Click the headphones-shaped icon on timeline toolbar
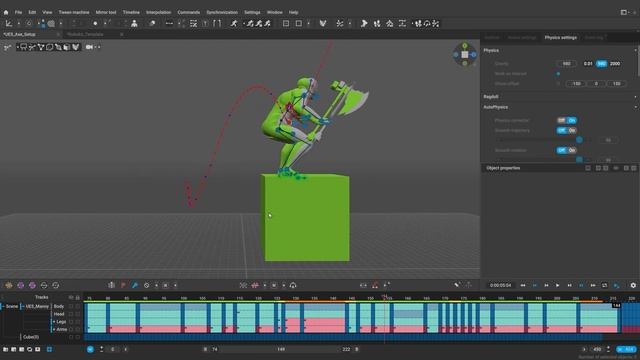640x360 pixels. (x=293, y=285)
